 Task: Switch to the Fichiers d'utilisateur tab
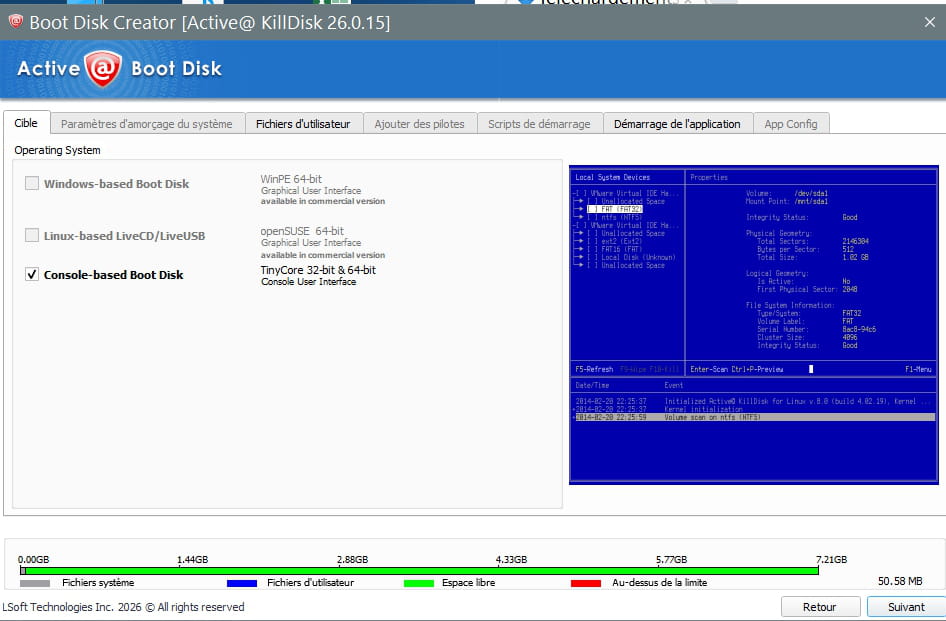click(303, 124)
